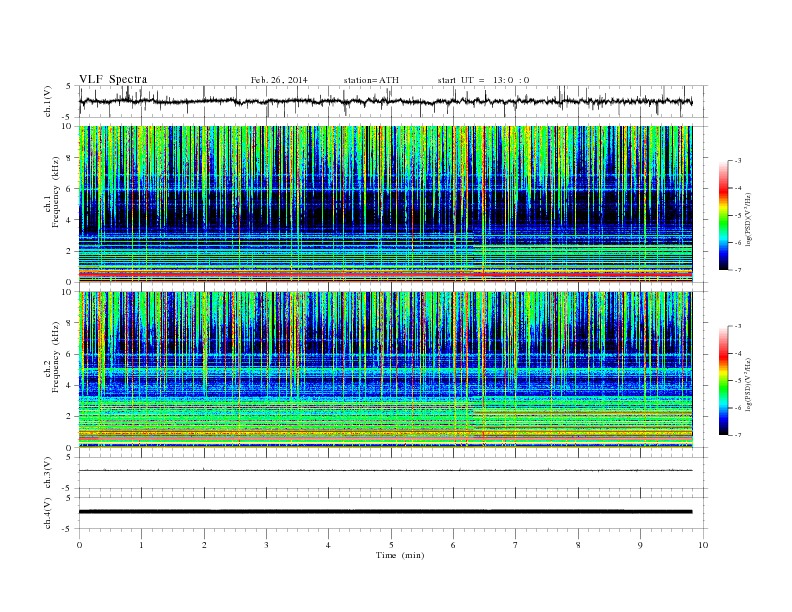
Task: Click the 'station=ATH' label
Action: pyautogui.click(x=371, y=80)
